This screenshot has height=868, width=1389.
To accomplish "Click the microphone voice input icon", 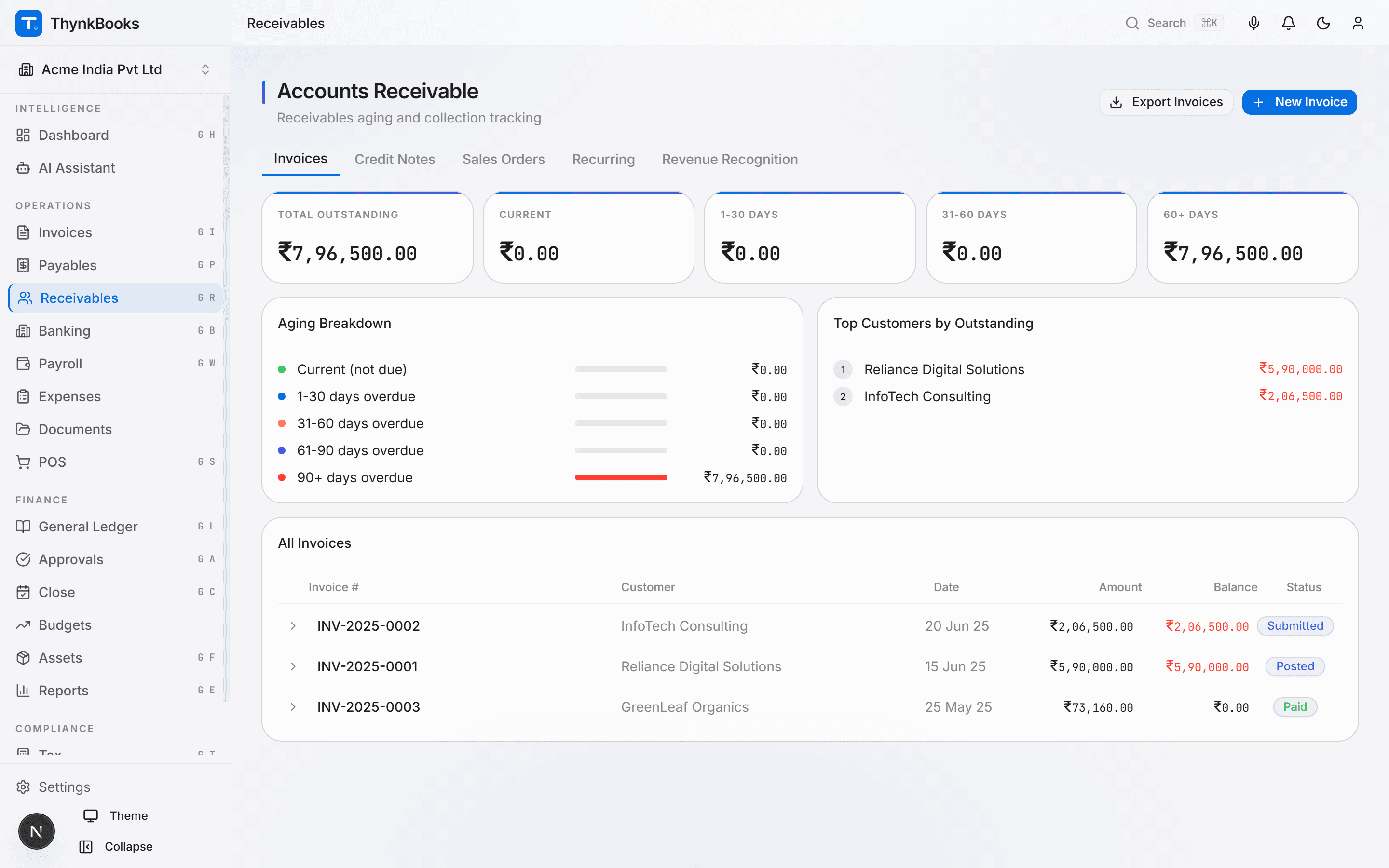I will pos(1253,23).
